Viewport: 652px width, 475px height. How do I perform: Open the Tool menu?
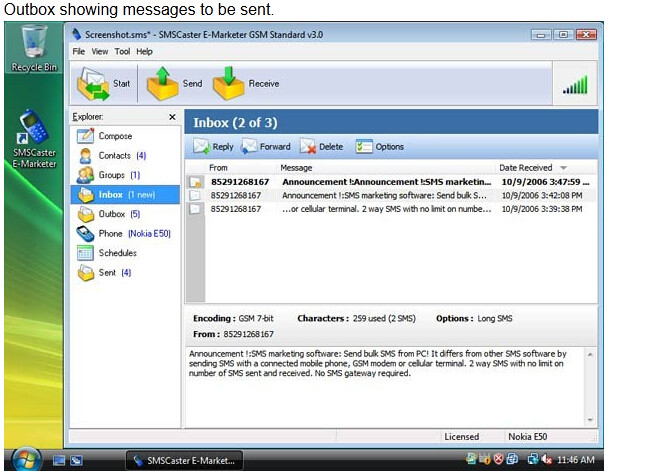[x=122, y=51]
